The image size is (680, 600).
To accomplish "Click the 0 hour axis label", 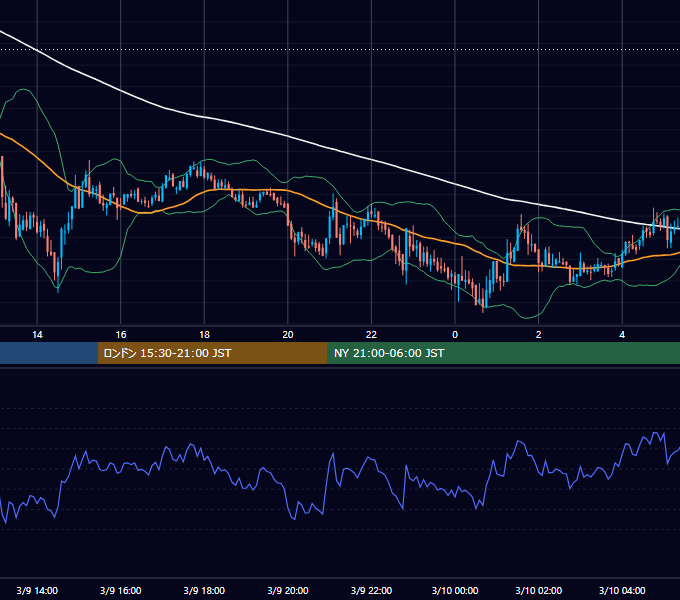I will (x=455, y=335).
